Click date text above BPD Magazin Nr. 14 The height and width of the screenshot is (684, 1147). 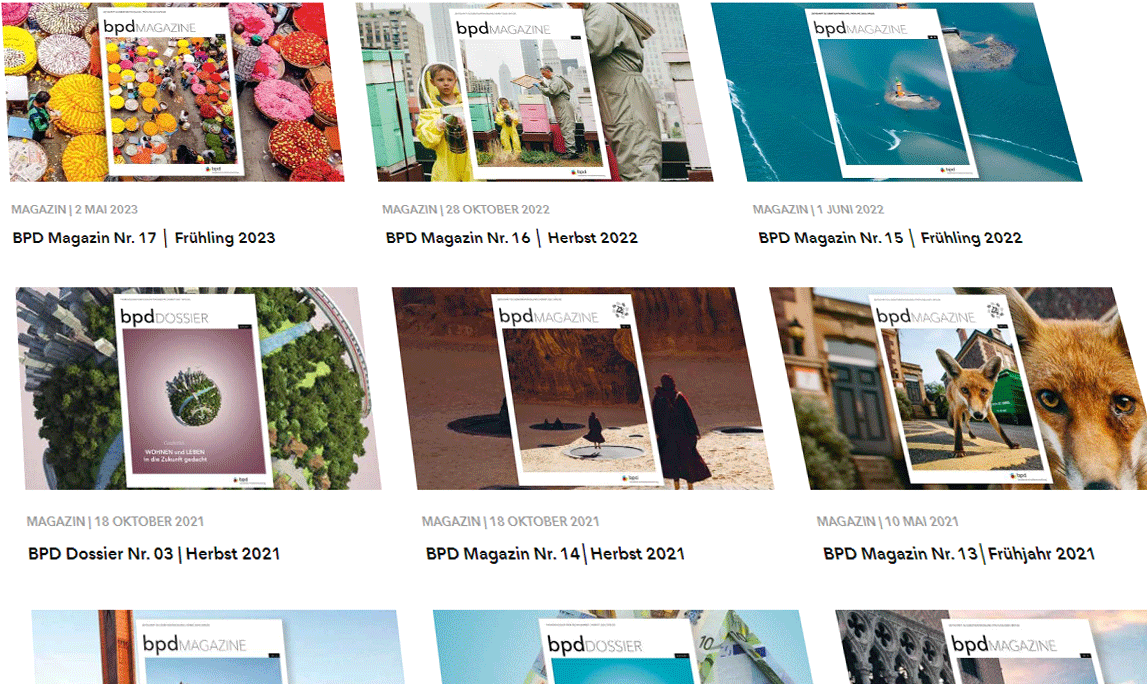click(511, 522)
